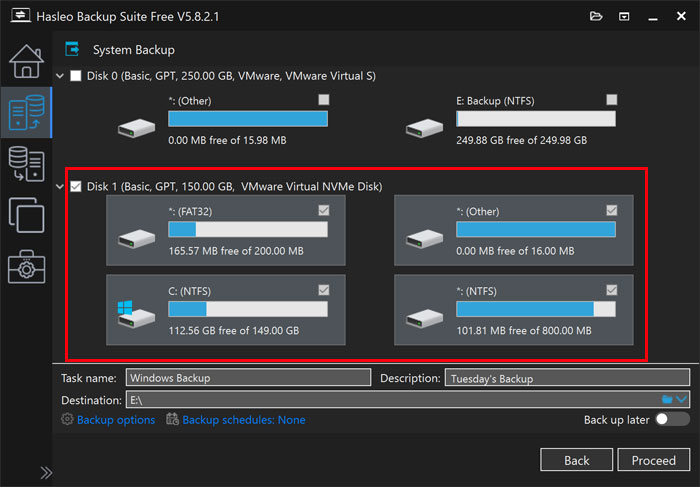
Task: Click the System Backup title text
Action: tap(133, 50)
